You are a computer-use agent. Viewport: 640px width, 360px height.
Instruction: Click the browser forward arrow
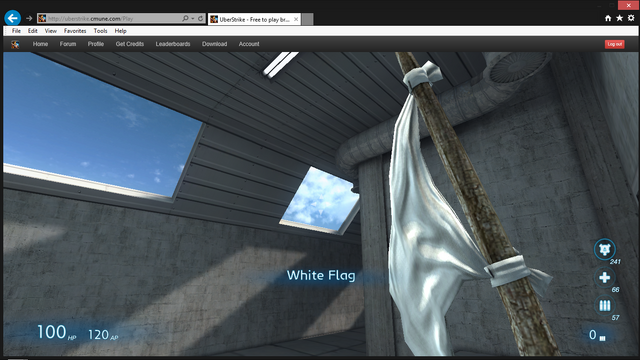click(29, 18)
